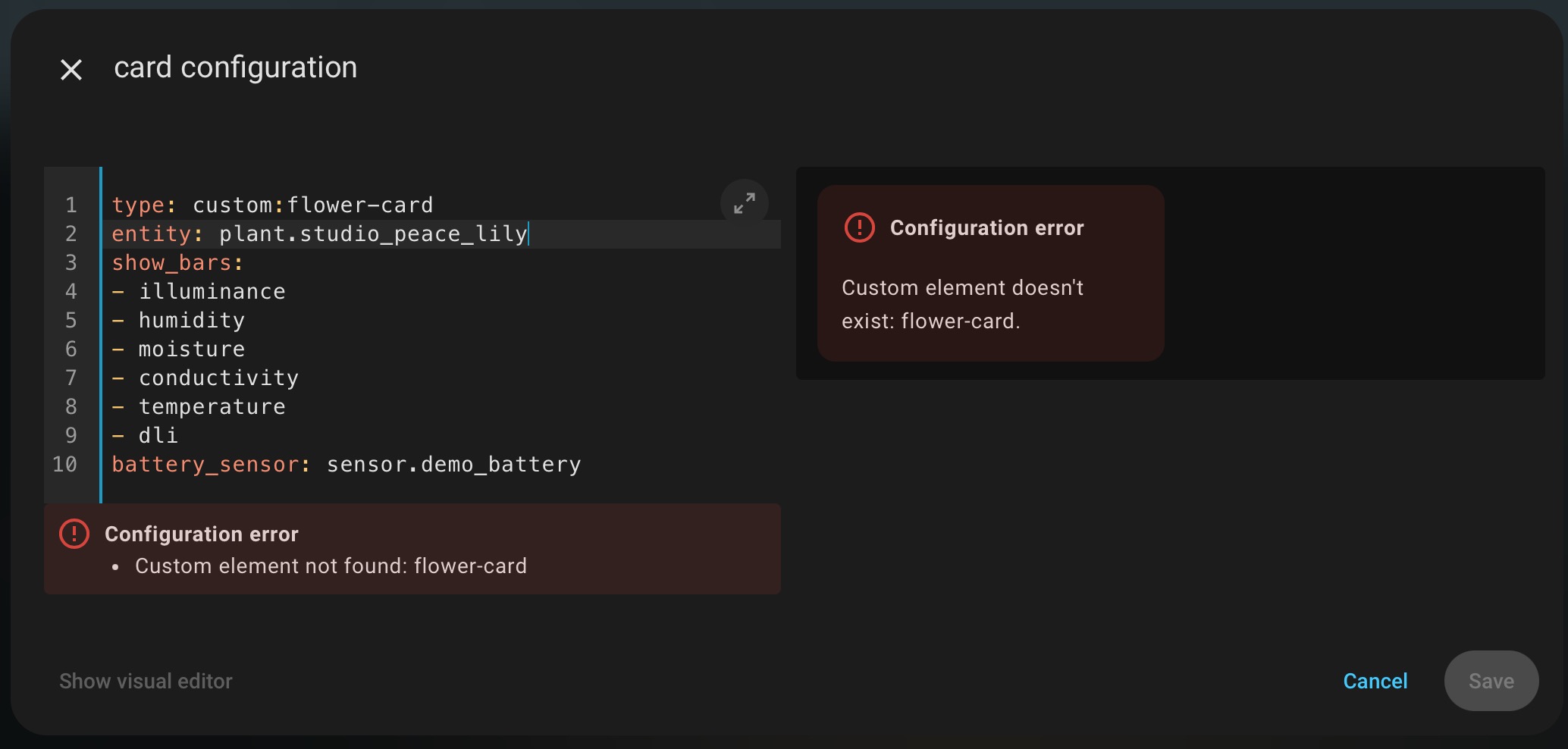
Task: Click the "Custom element not found" error message
Action: coord(331,566)
